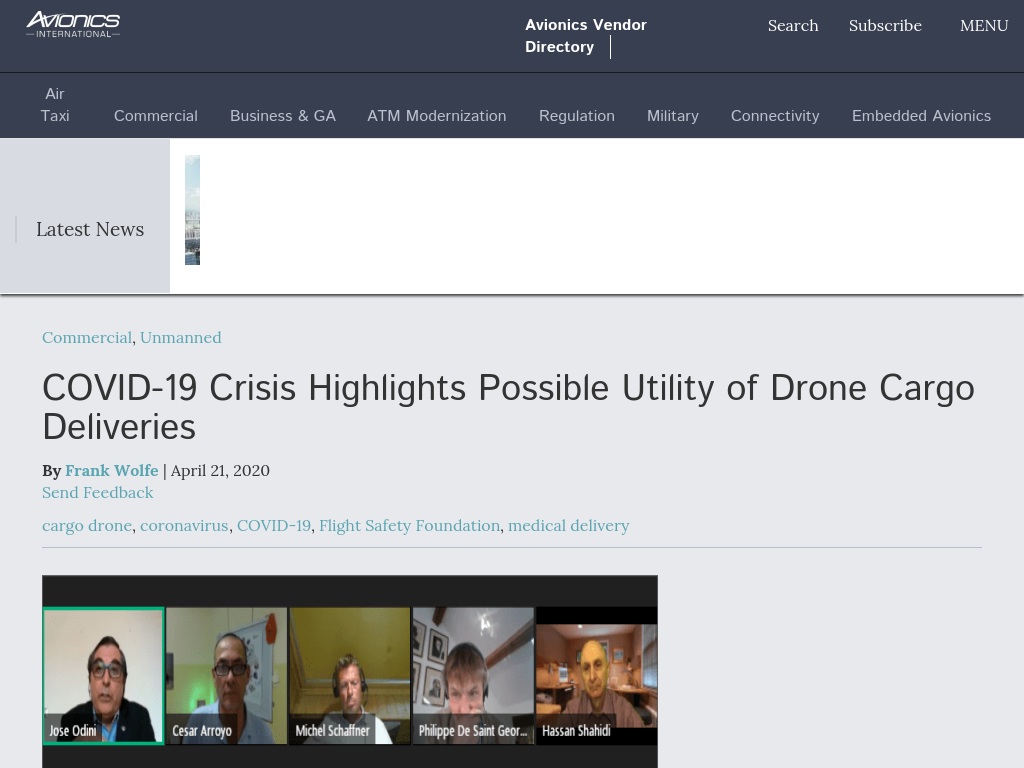Open the MENU in the header

click(x=984, y=25)
